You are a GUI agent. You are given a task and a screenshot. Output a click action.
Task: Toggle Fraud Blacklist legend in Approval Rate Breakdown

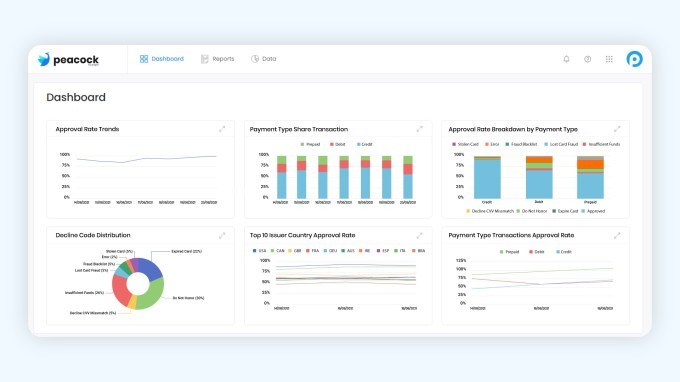pos(521,144)
